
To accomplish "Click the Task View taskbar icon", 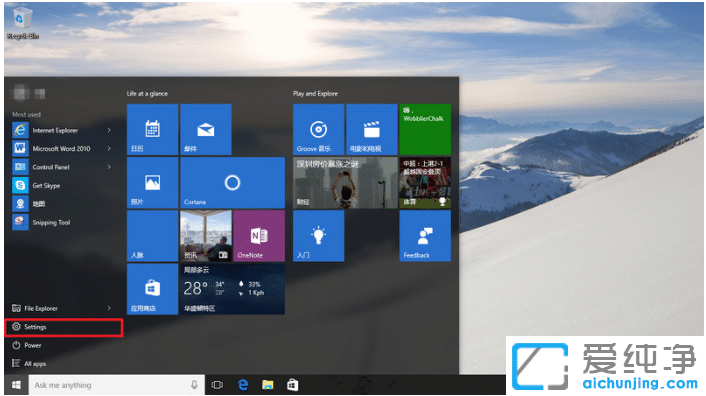I will (x=217, y=385).
